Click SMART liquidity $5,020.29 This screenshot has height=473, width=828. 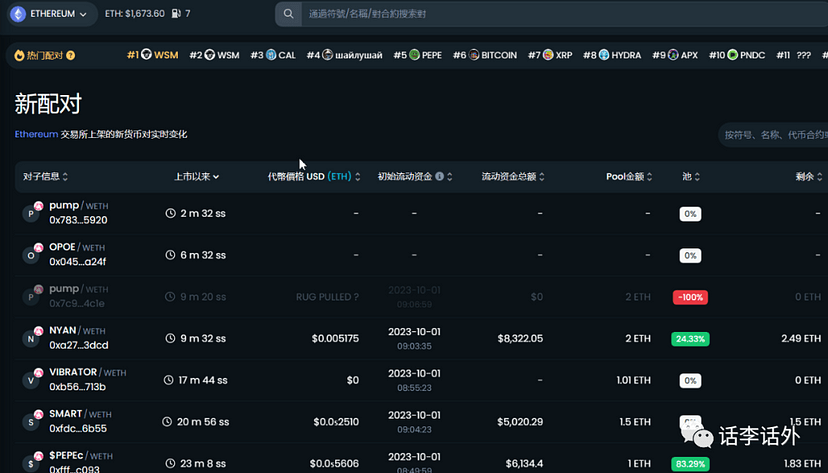[520, 422]
